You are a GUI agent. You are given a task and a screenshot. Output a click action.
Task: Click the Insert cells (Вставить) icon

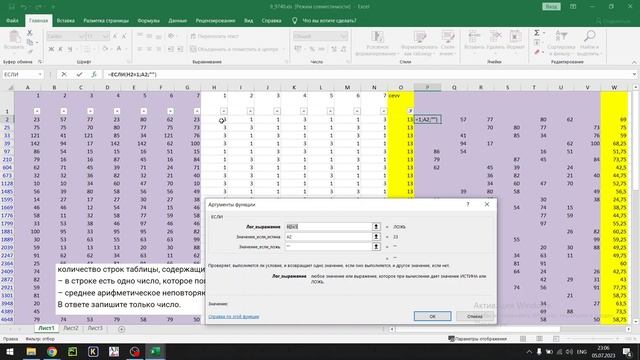pos(473,37)
